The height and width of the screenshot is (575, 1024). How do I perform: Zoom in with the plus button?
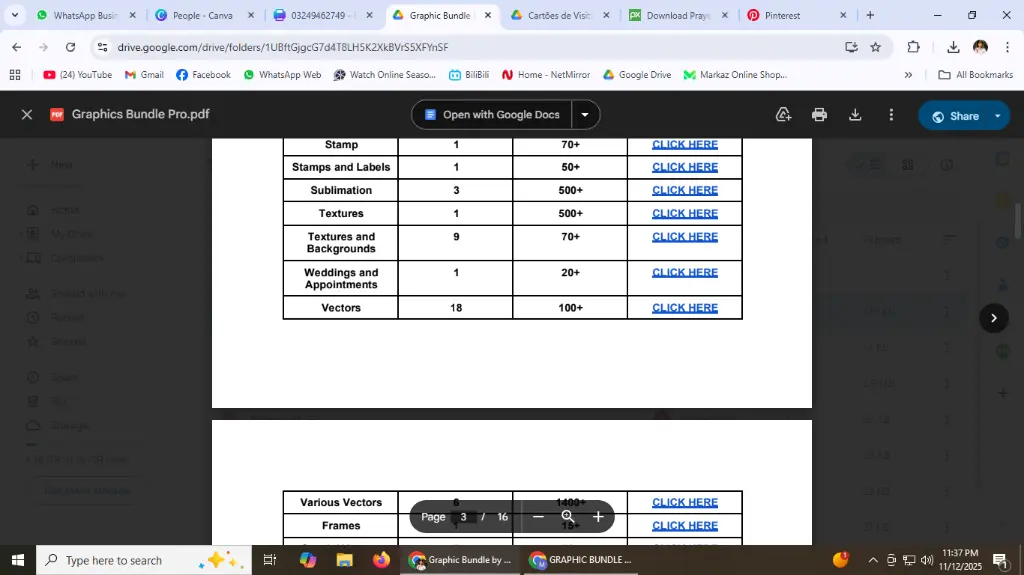tap(598, 517)
